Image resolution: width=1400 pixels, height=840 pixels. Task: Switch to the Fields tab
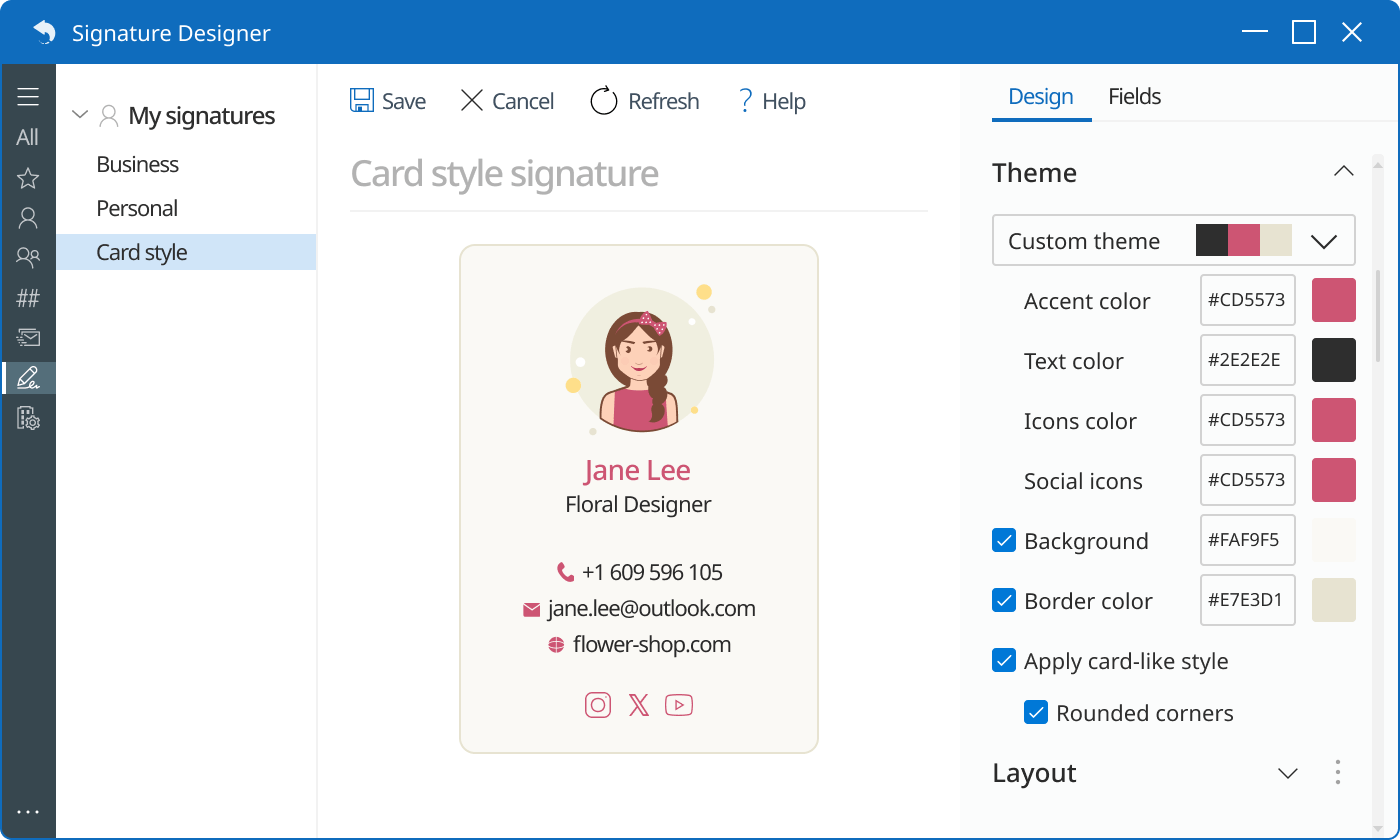(x=1134, y=97)
